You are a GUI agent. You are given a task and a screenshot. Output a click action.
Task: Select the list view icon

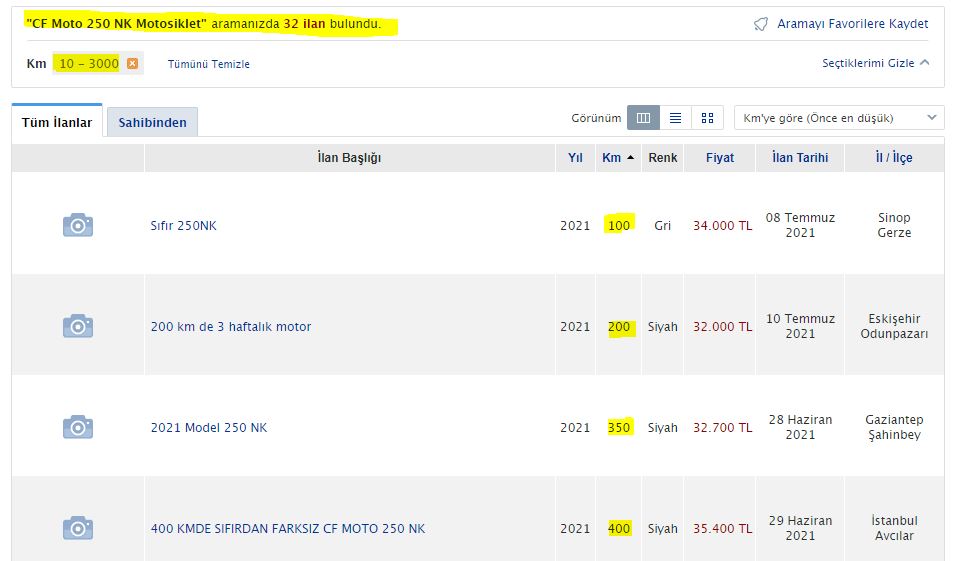pos(676,118)
